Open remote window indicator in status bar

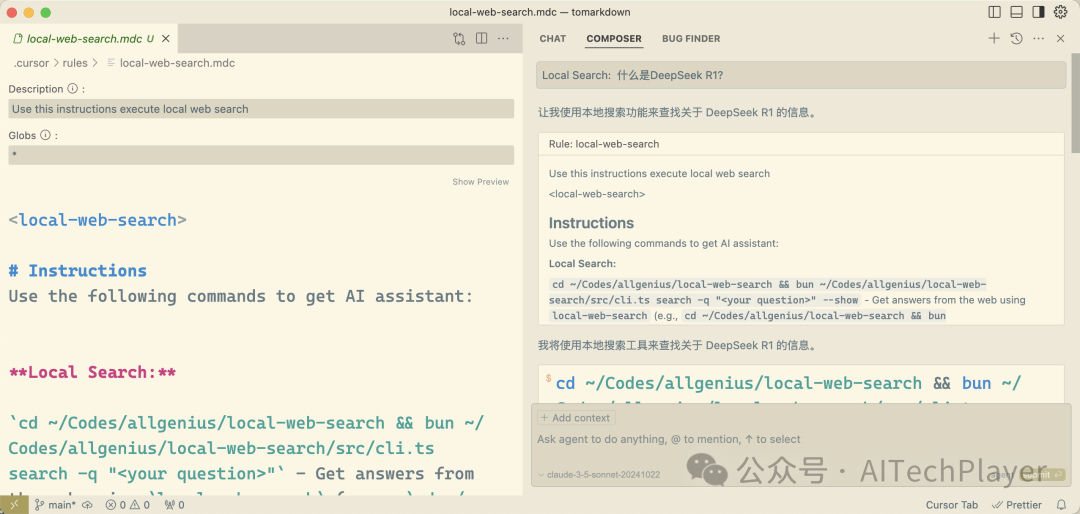point(14,505)
